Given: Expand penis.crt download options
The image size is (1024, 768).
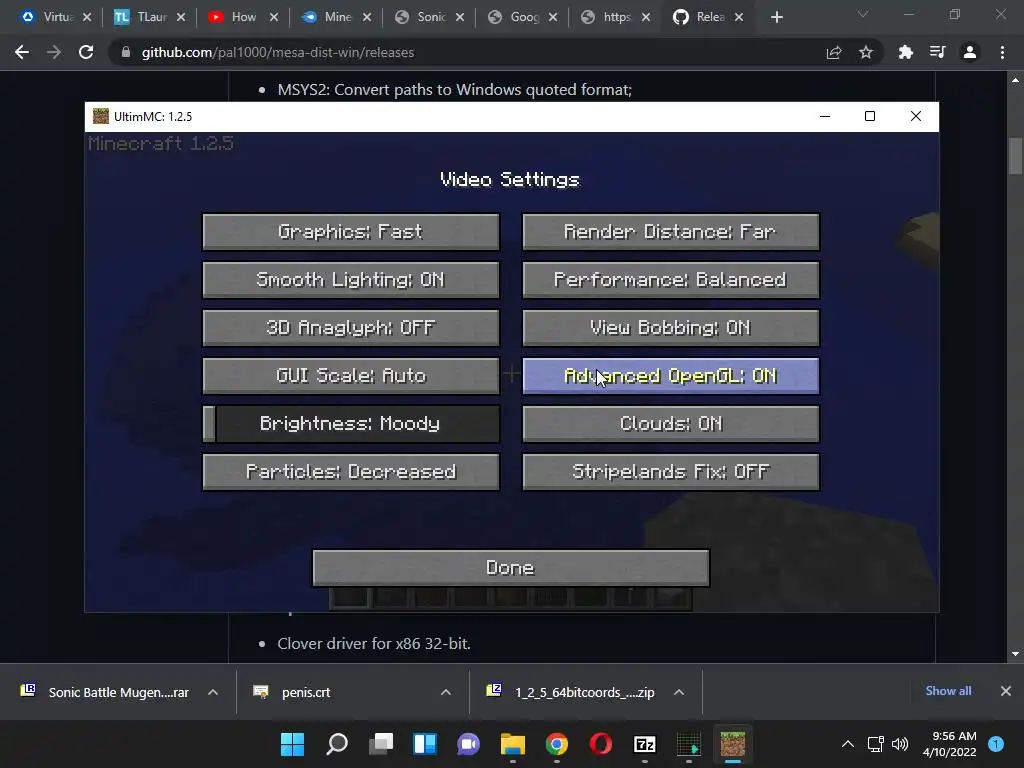Looking at the screenshot, I should pyautogui.click(x=446, y=692).
